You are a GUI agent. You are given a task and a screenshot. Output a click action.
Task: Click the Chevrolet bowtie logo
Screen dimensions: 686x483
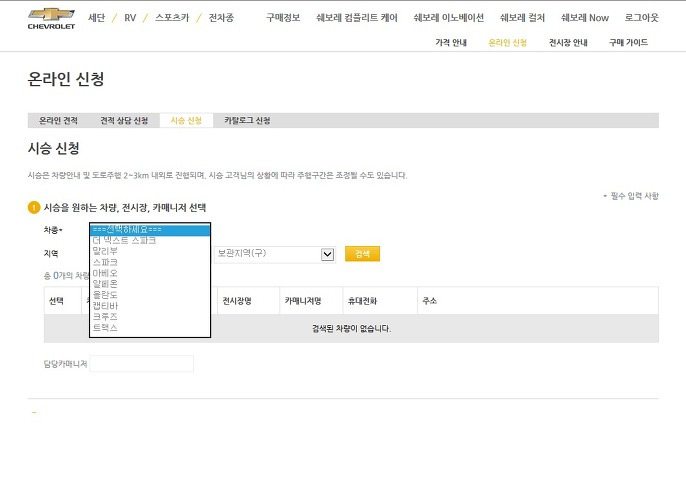51,18
